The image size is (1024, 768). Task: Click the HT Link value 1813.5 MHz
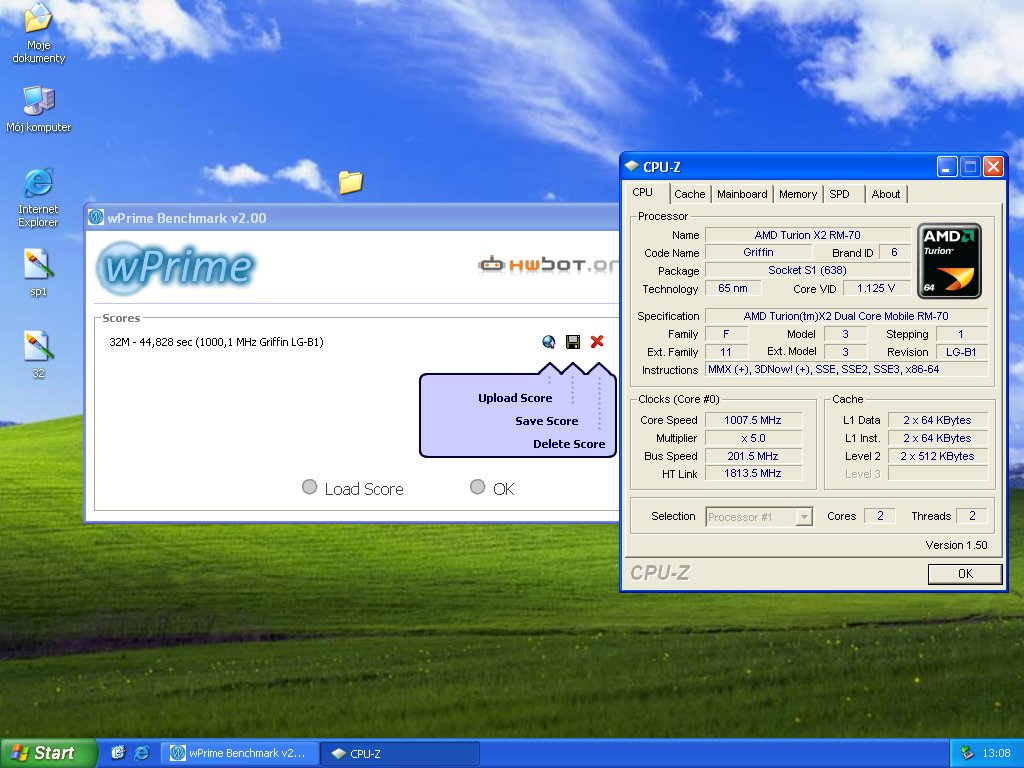(x=753, y=473)
